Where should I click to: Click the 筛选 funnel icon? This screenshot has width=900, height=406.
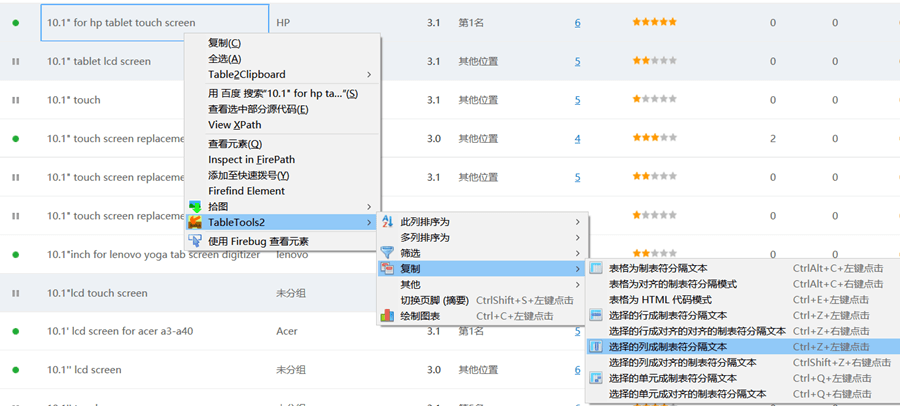tap(388, 253)
